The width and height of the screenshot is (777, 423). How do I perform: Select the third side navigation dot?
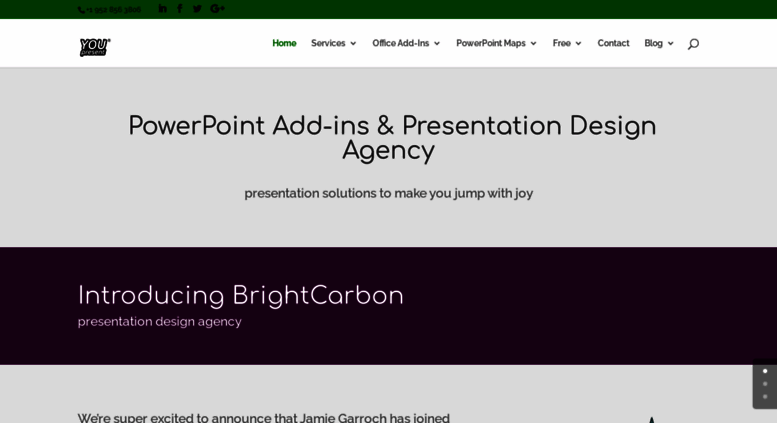(x=765, y=397)
